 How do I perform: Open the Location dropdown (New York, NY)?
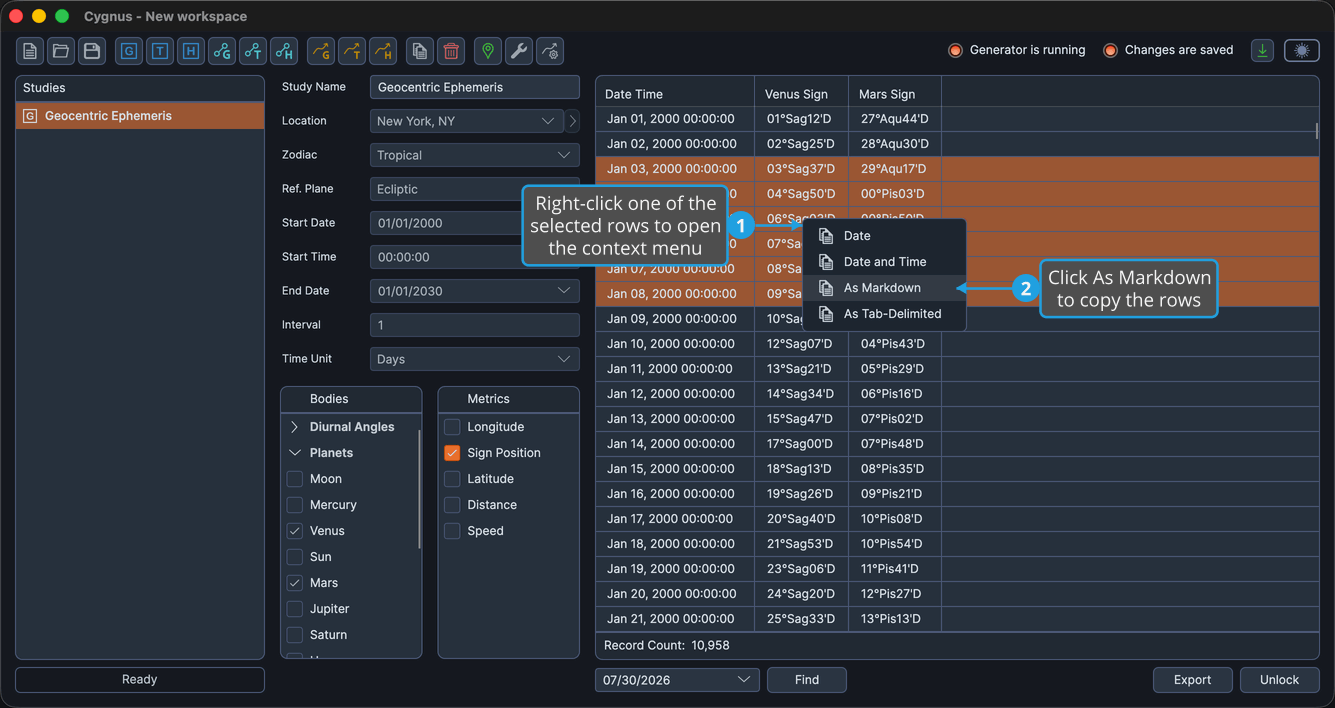[467, 121]
